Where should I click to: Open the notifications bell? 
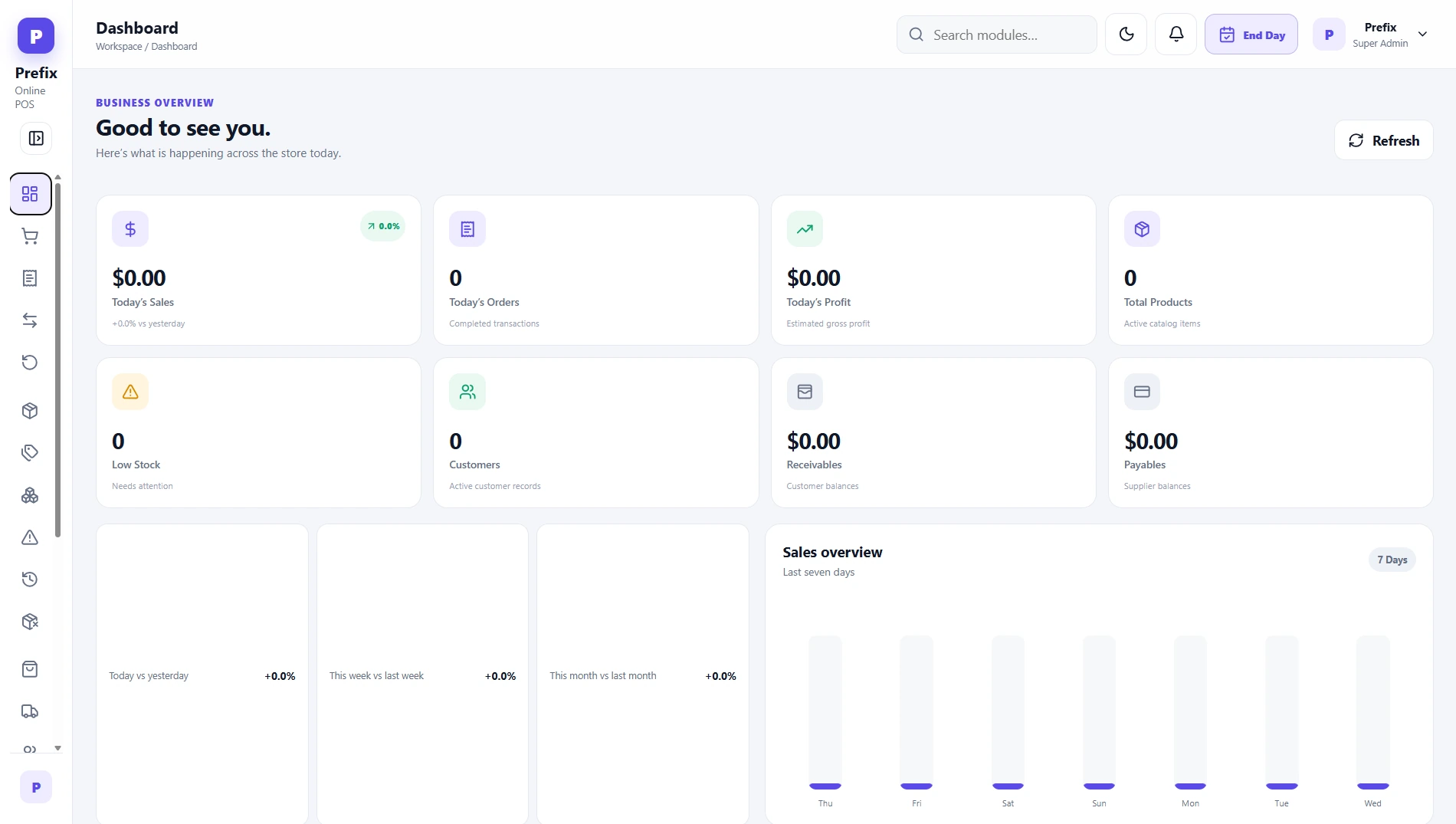[1176, 34]
